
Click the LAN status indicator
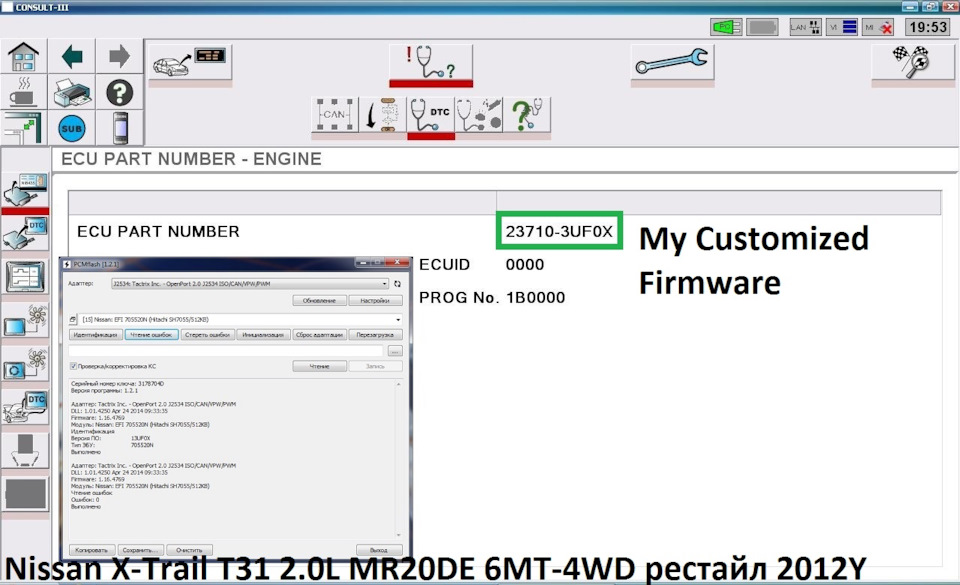pos(805,27)
